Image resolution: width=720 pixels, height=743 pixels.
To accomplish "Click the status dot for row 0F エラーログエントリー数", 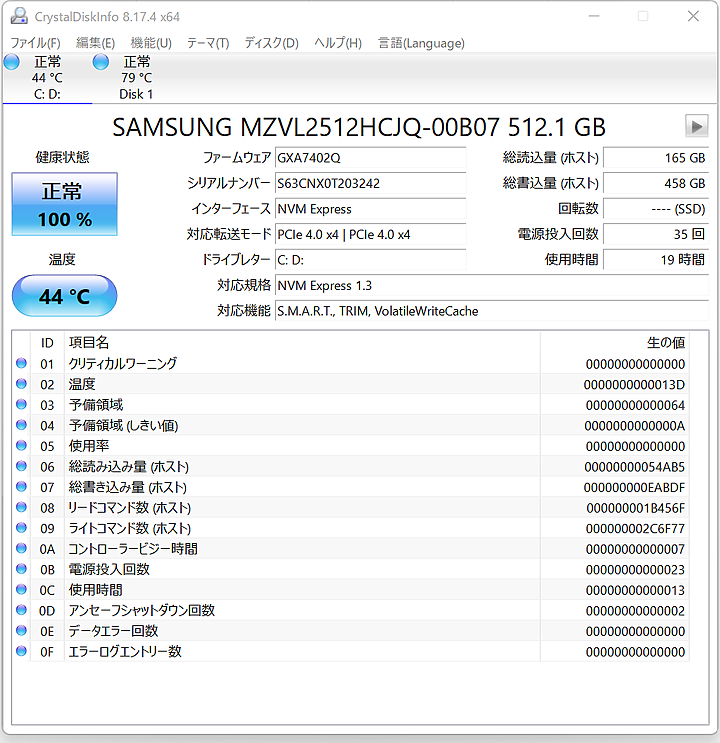I will 21,651.
